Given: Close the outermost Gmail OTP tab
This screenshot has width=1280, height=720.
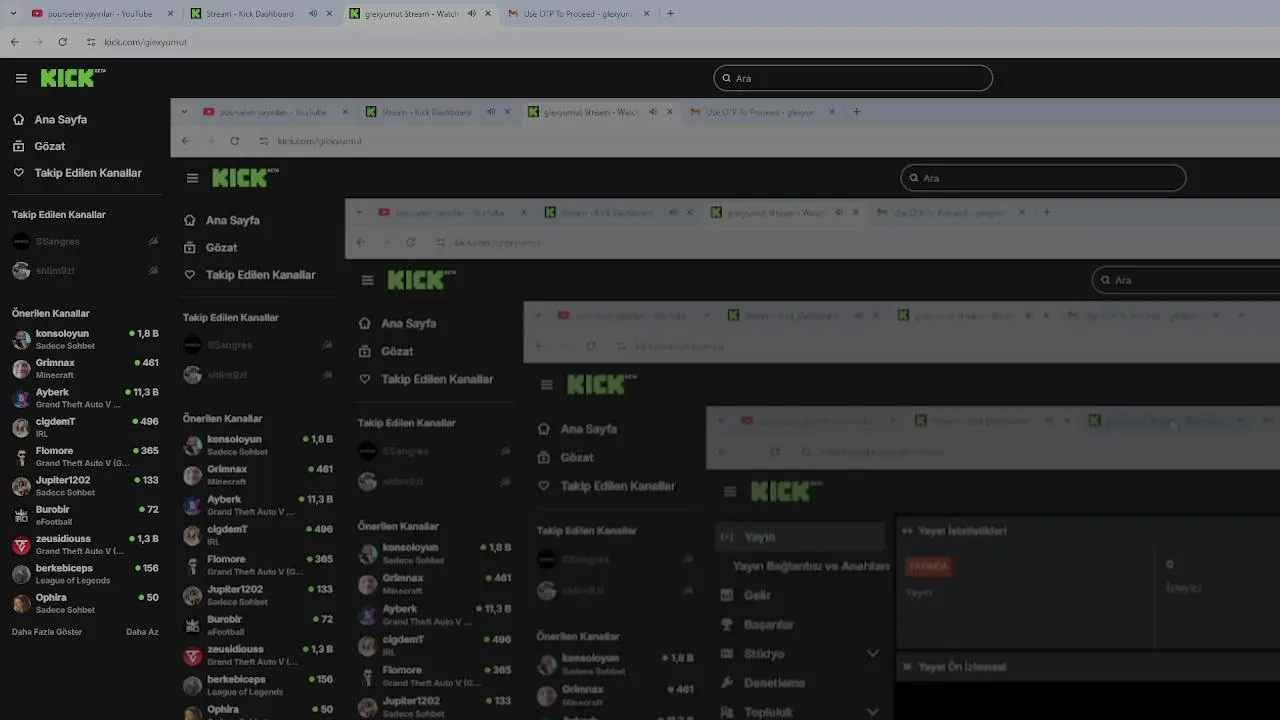Looking at the screenshot, I should click(647, 14).
